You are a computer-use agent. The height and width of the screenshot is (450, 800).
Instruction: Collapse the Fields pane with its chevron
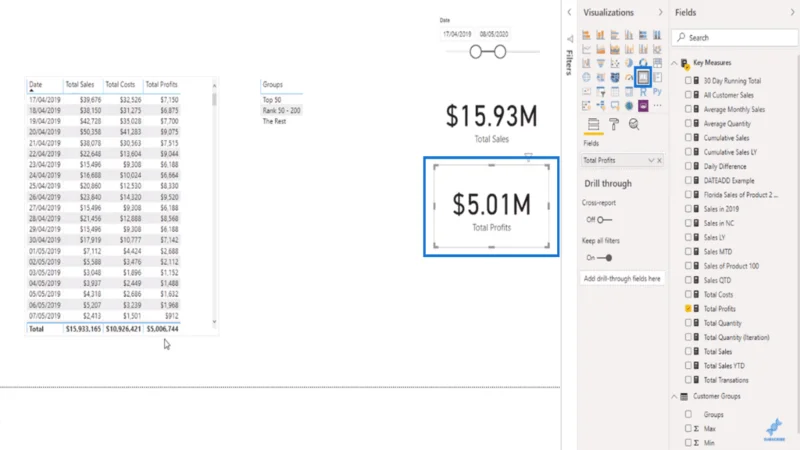pos(792,12)
